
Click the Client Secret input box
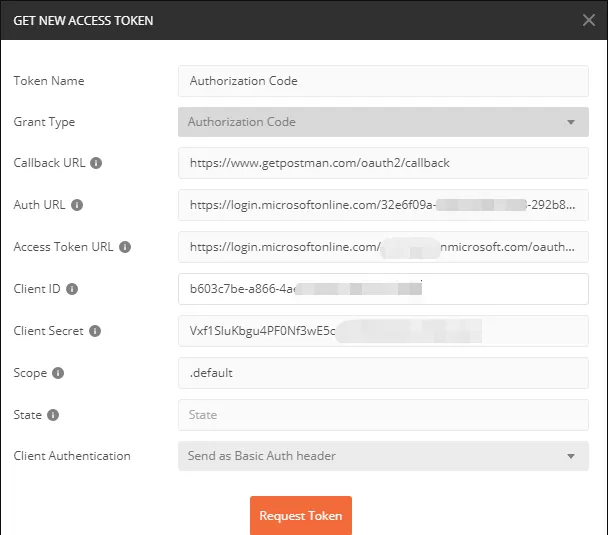[383, 331]
